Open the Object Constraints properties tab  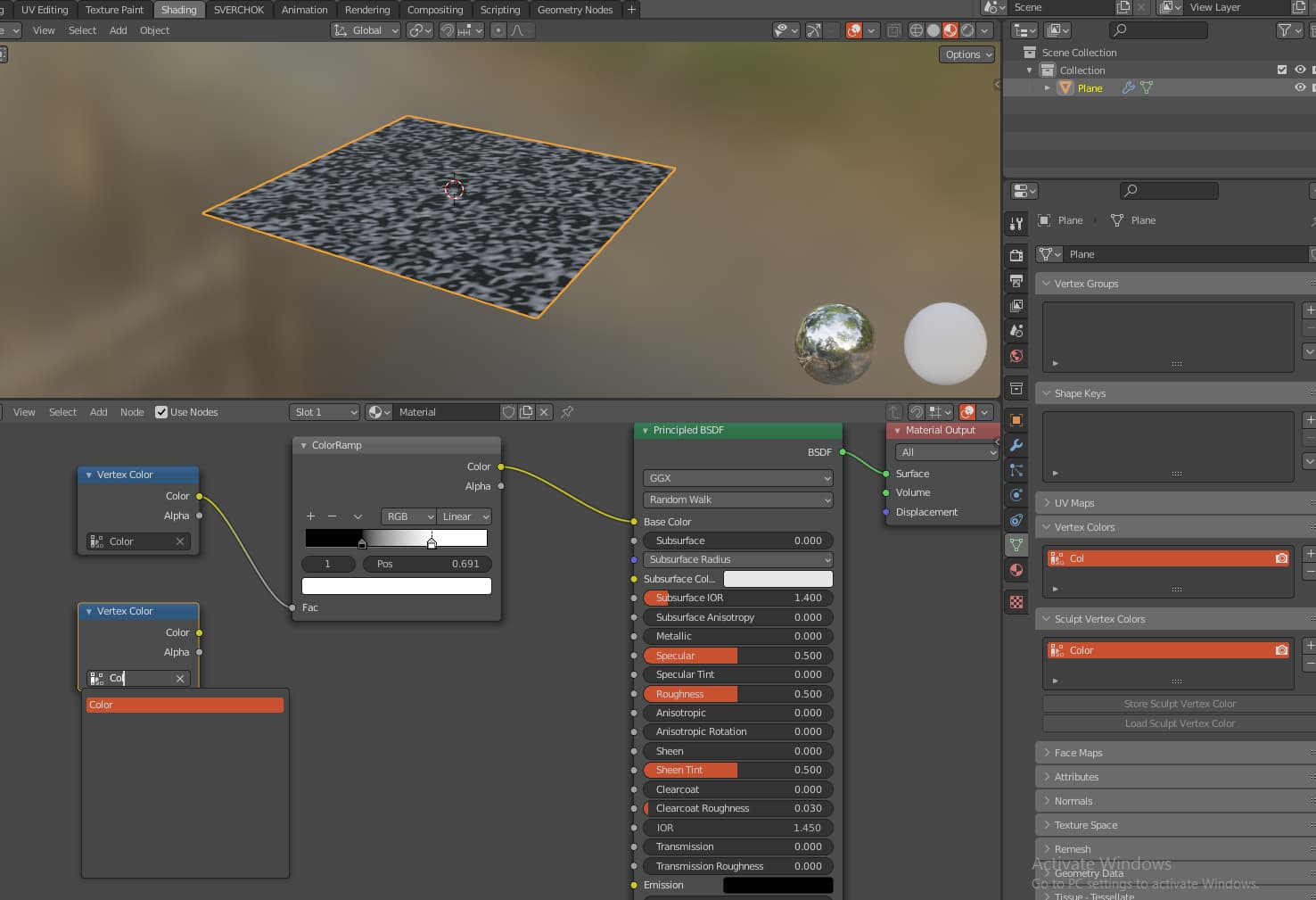(x=1016, y=520)
